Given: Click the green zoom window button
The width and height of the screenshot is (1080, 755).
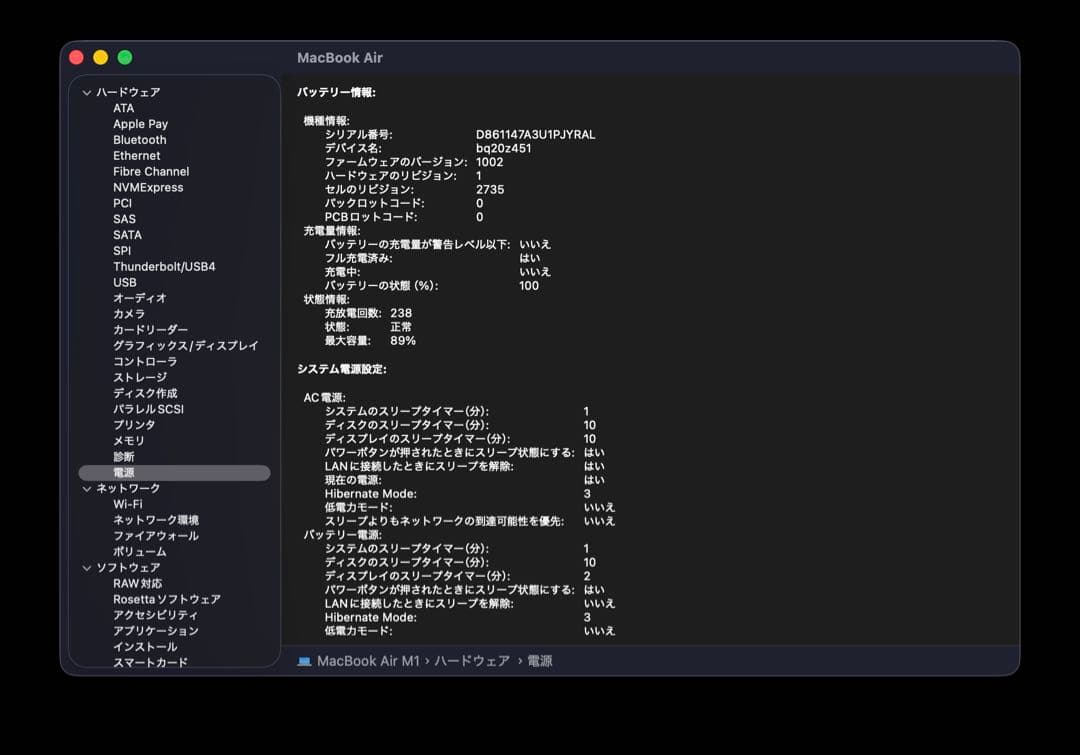Looking at the screenshot, I should pos(125,58).
